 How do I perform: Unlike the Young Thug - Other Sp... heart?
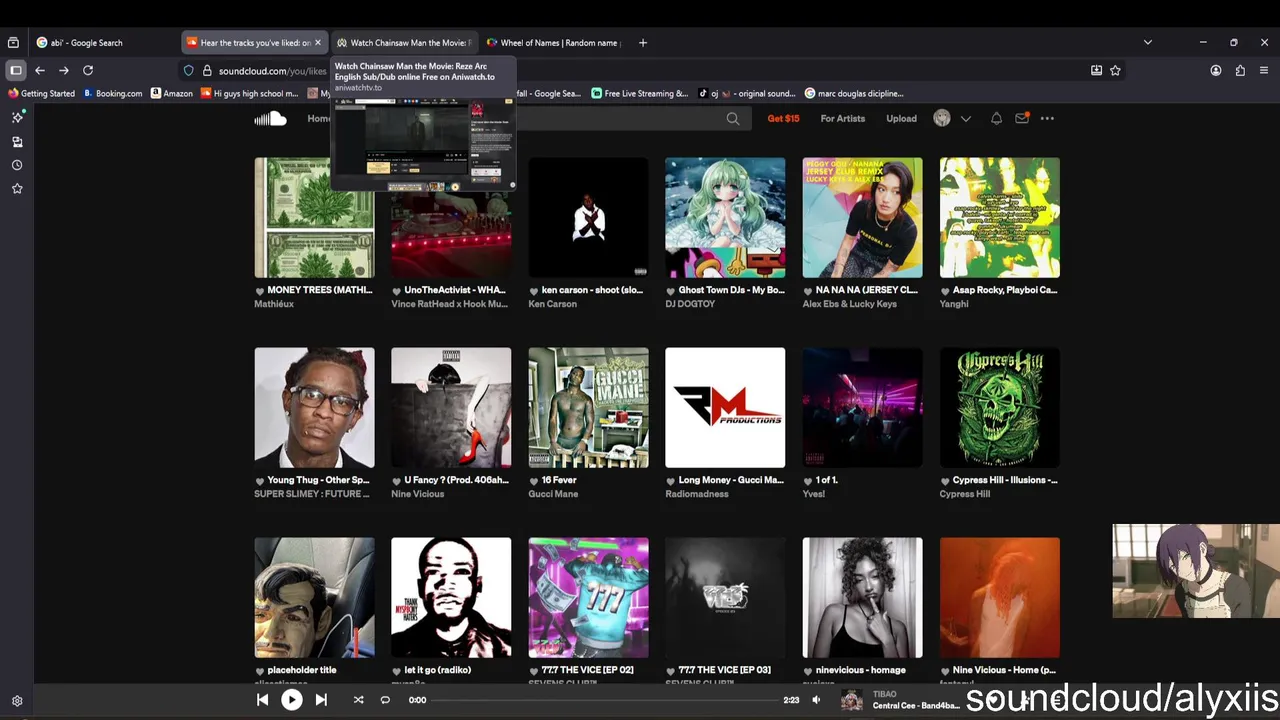[260, 481]
